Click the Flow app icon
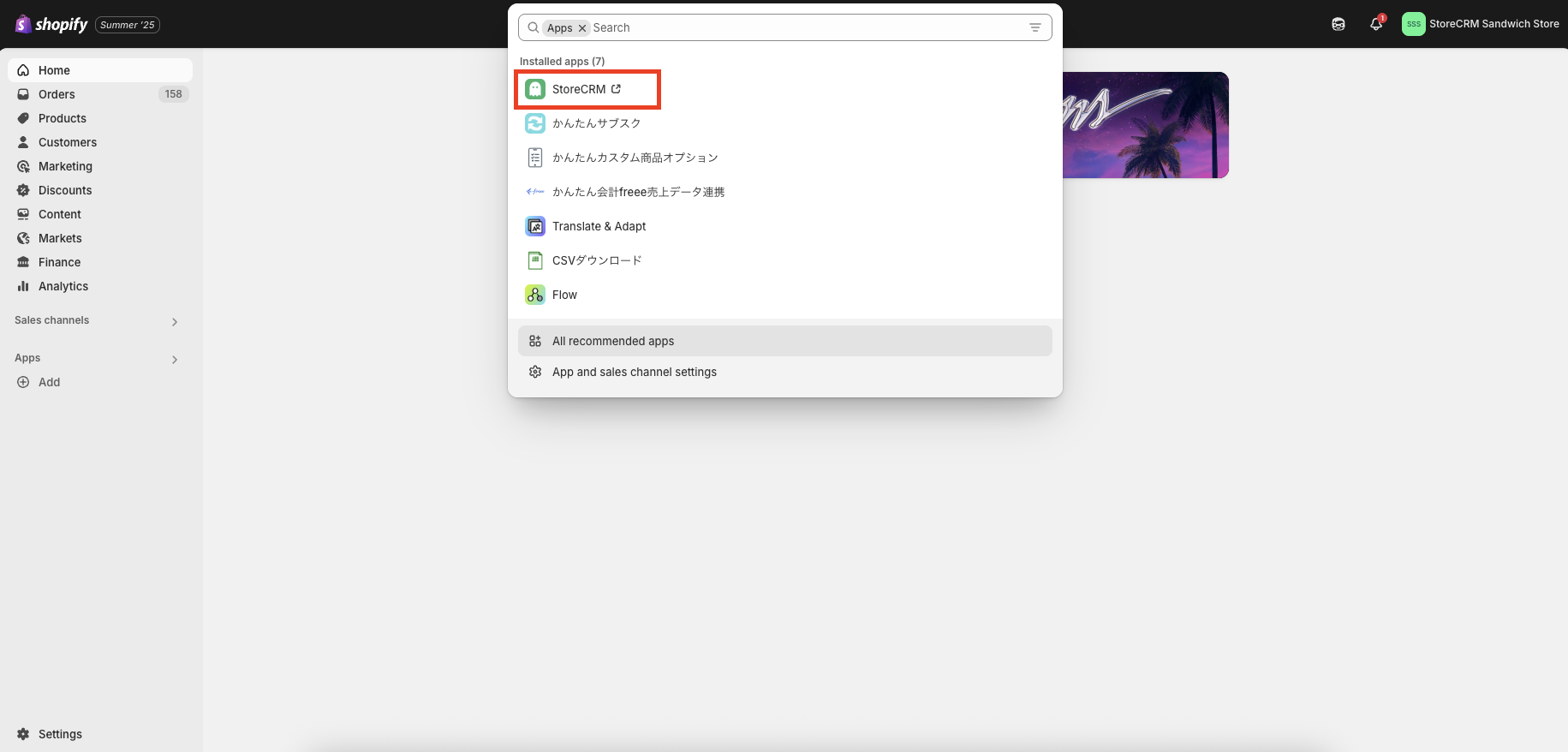Viewport: 1568px width, 752px height. [535, 295]
